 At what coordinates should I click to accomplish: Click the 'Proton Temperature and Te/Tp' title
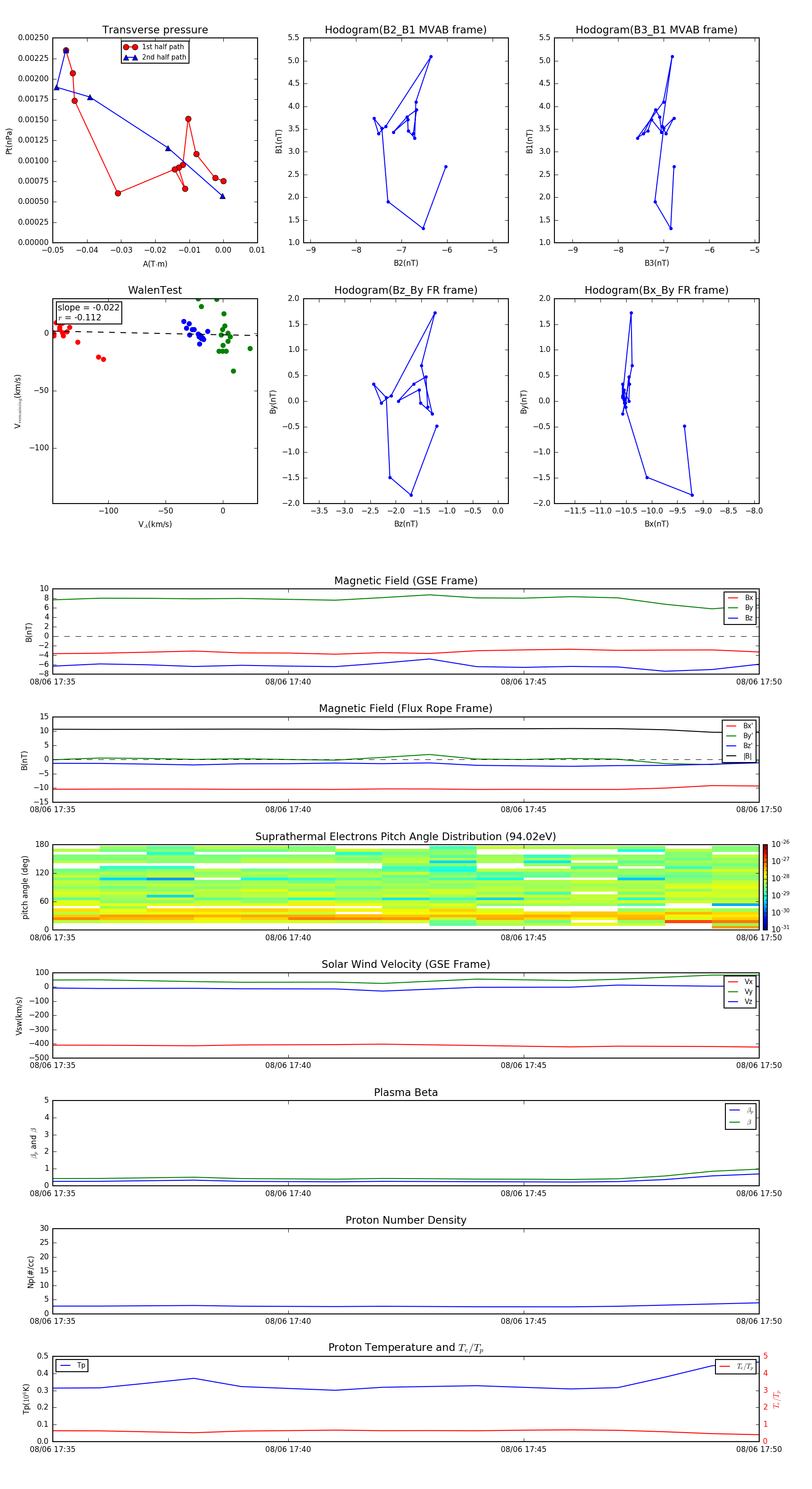click(406, 1348)
